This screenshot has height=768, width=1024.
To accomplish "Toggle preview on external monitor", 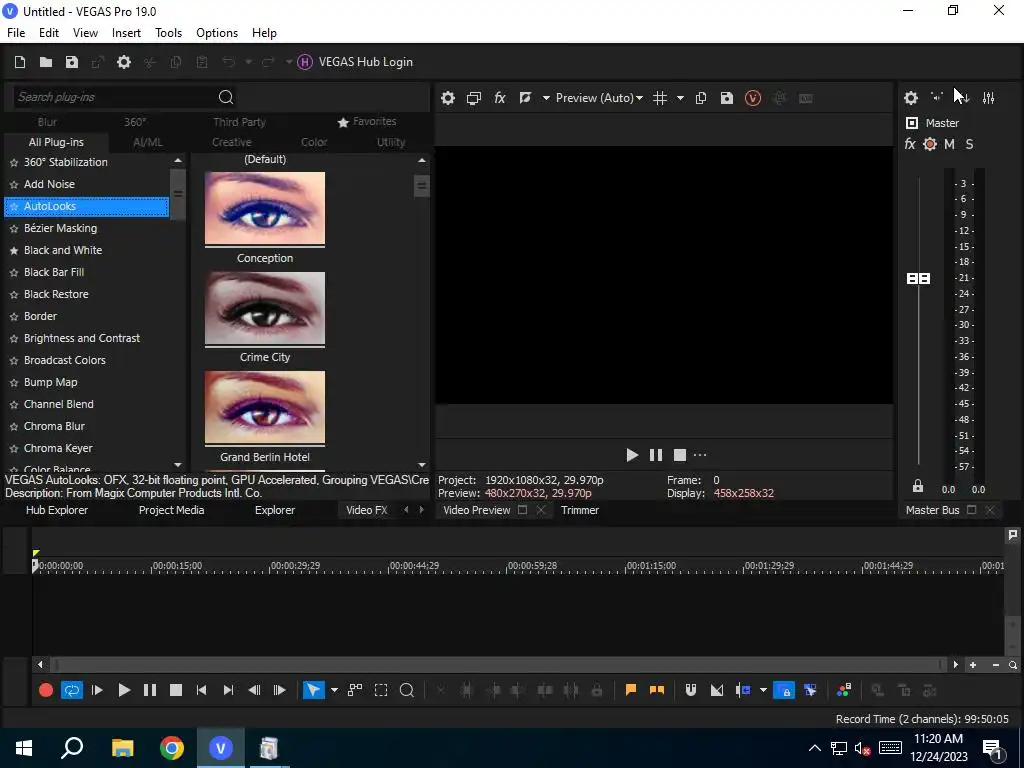I will pos(473,98).
